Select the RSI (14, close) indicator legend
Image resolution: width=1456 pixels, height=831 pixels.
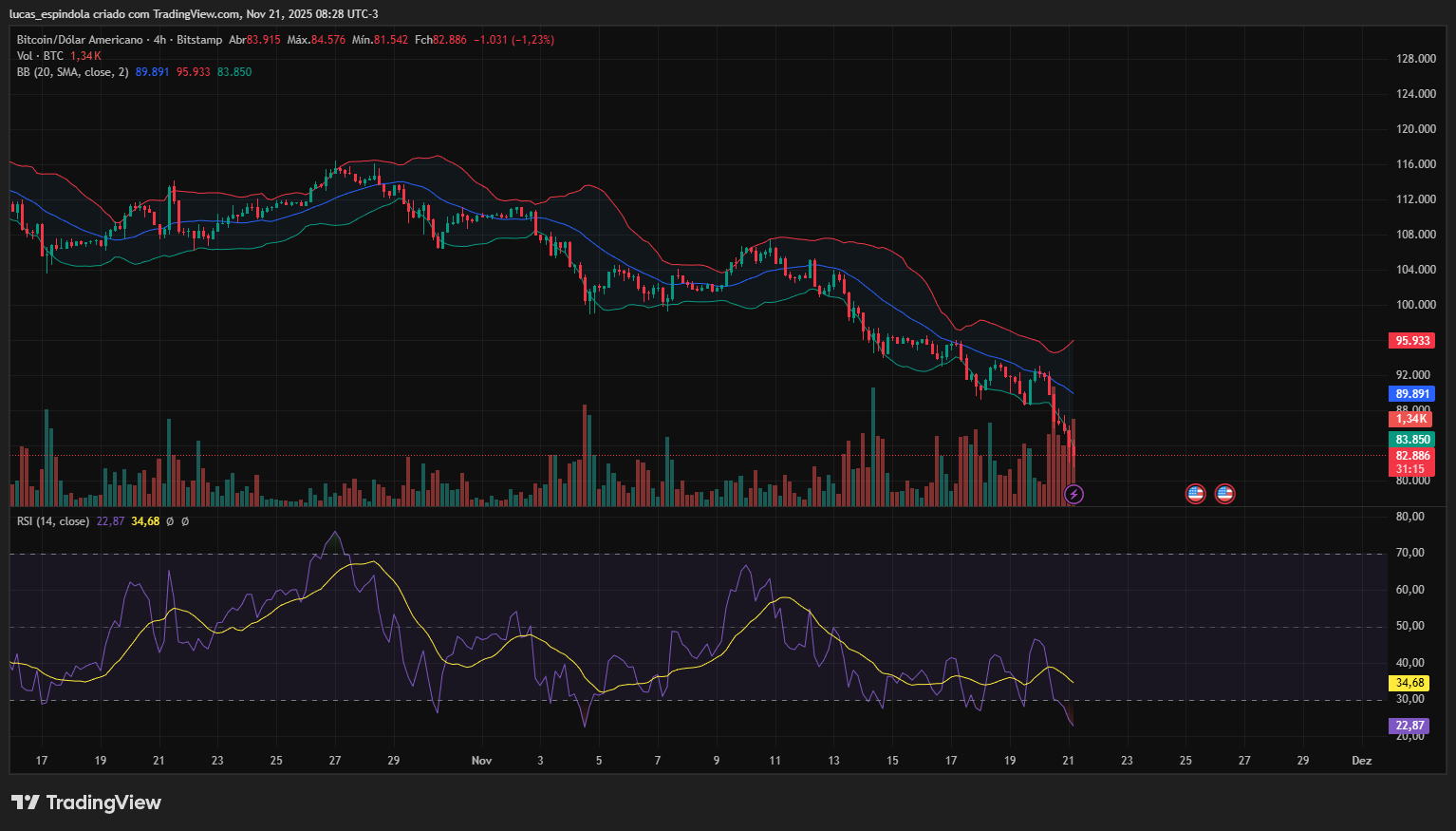tap(53, 521)
